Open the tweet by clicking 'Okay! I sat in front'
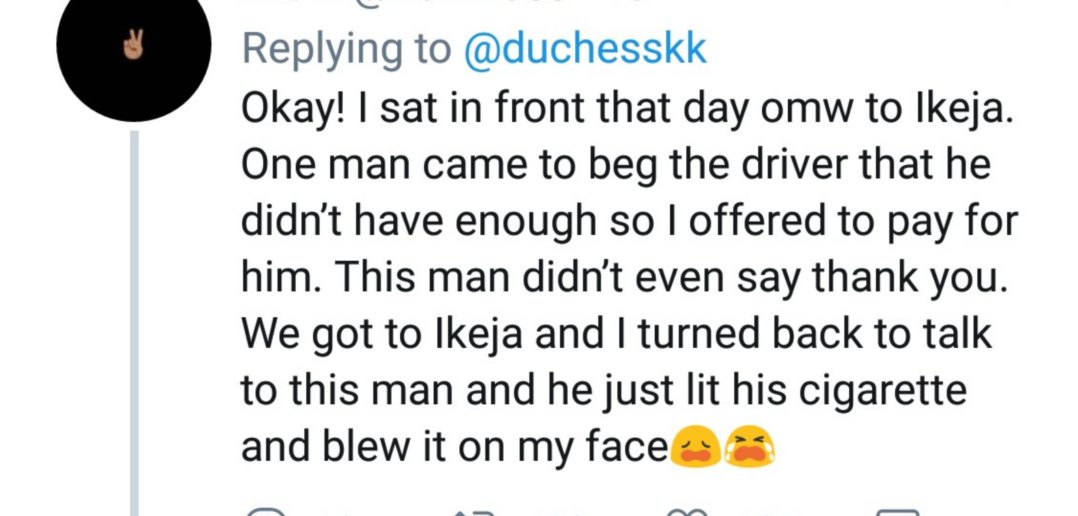This screenshot has width=1078, height=516. (419, 108)
